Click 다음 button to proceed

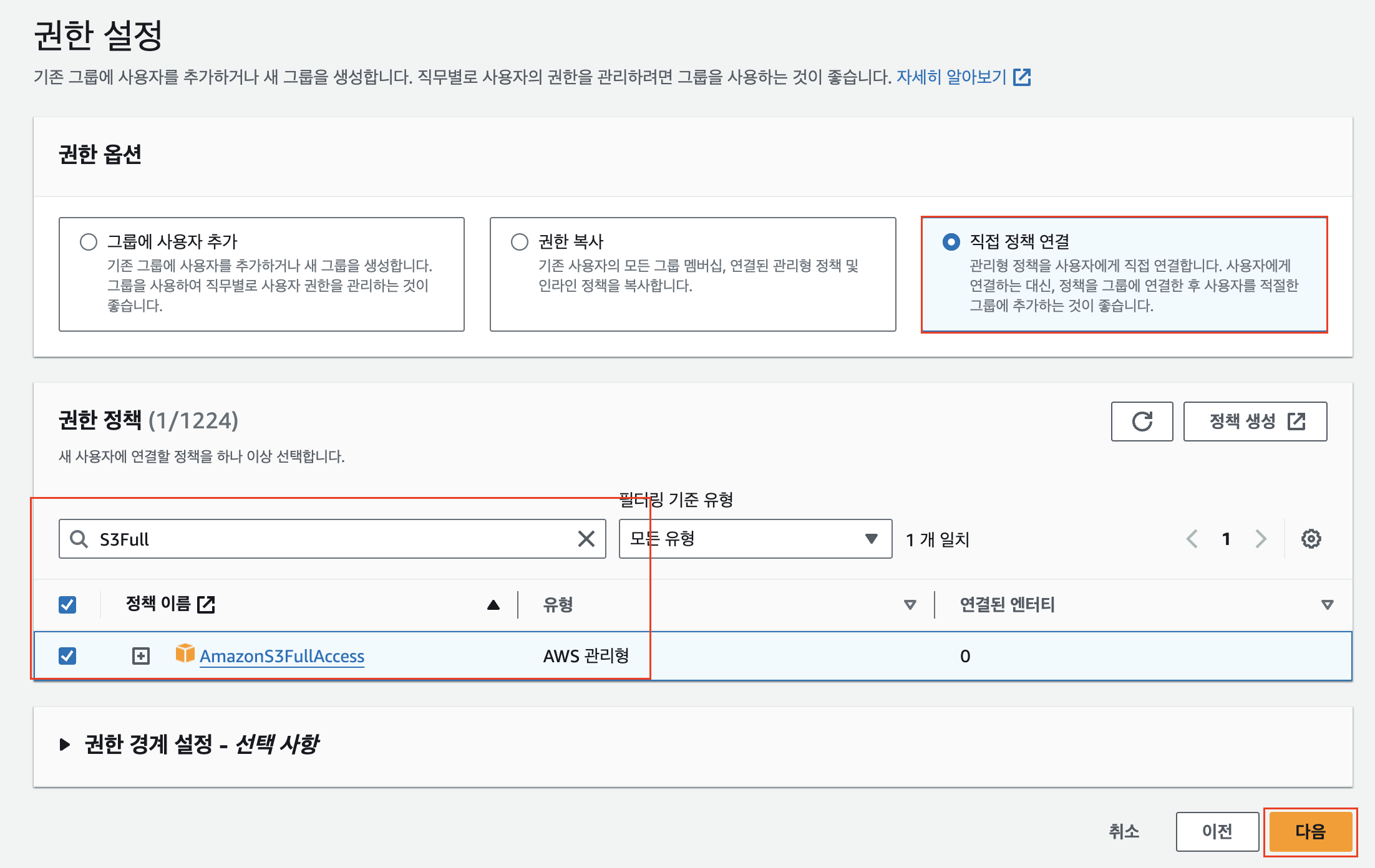pyautogui.click(x=1310, y=831)
